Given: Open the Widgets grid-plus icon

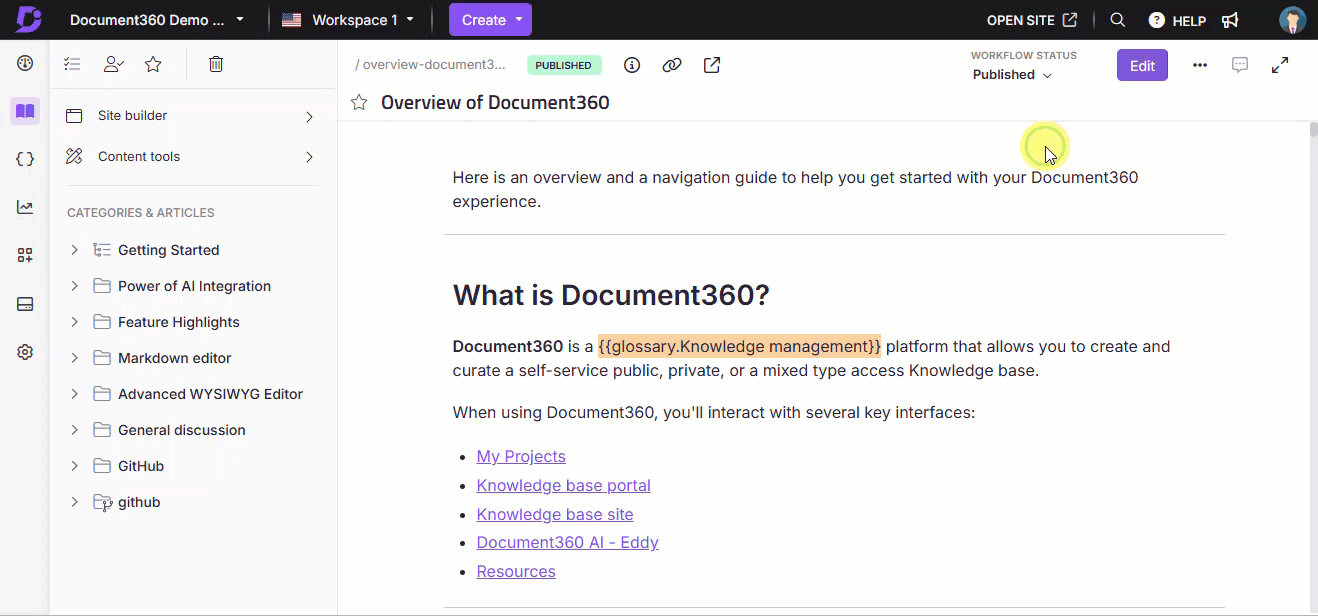Looking at the screenshot, I should 25,255.
